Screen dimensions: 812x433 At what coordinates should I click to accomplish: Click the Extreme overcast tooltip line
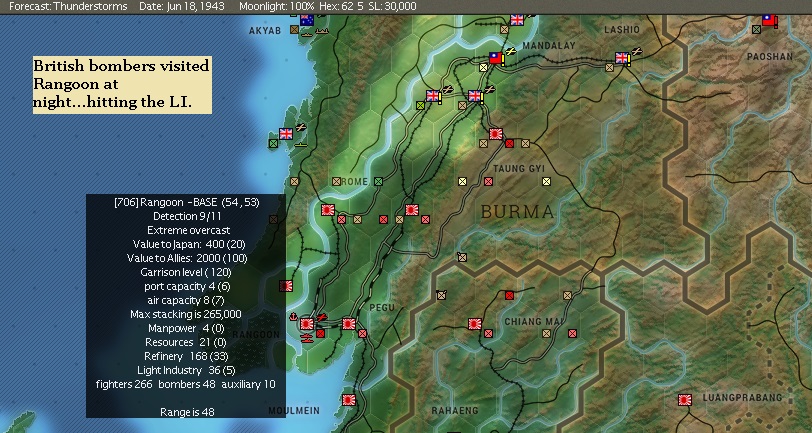[188, 230]
